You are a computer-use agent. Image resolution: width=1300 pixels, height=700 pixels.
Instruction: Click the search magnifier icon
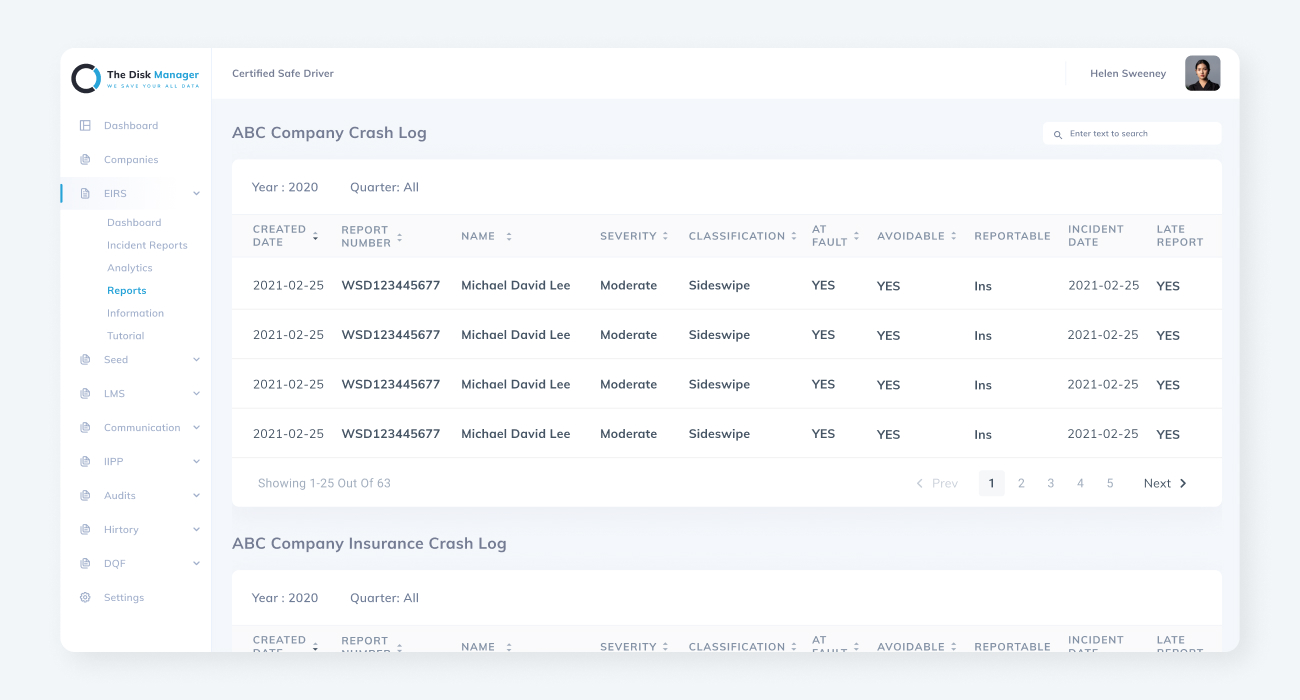(x=1058, y=134)
